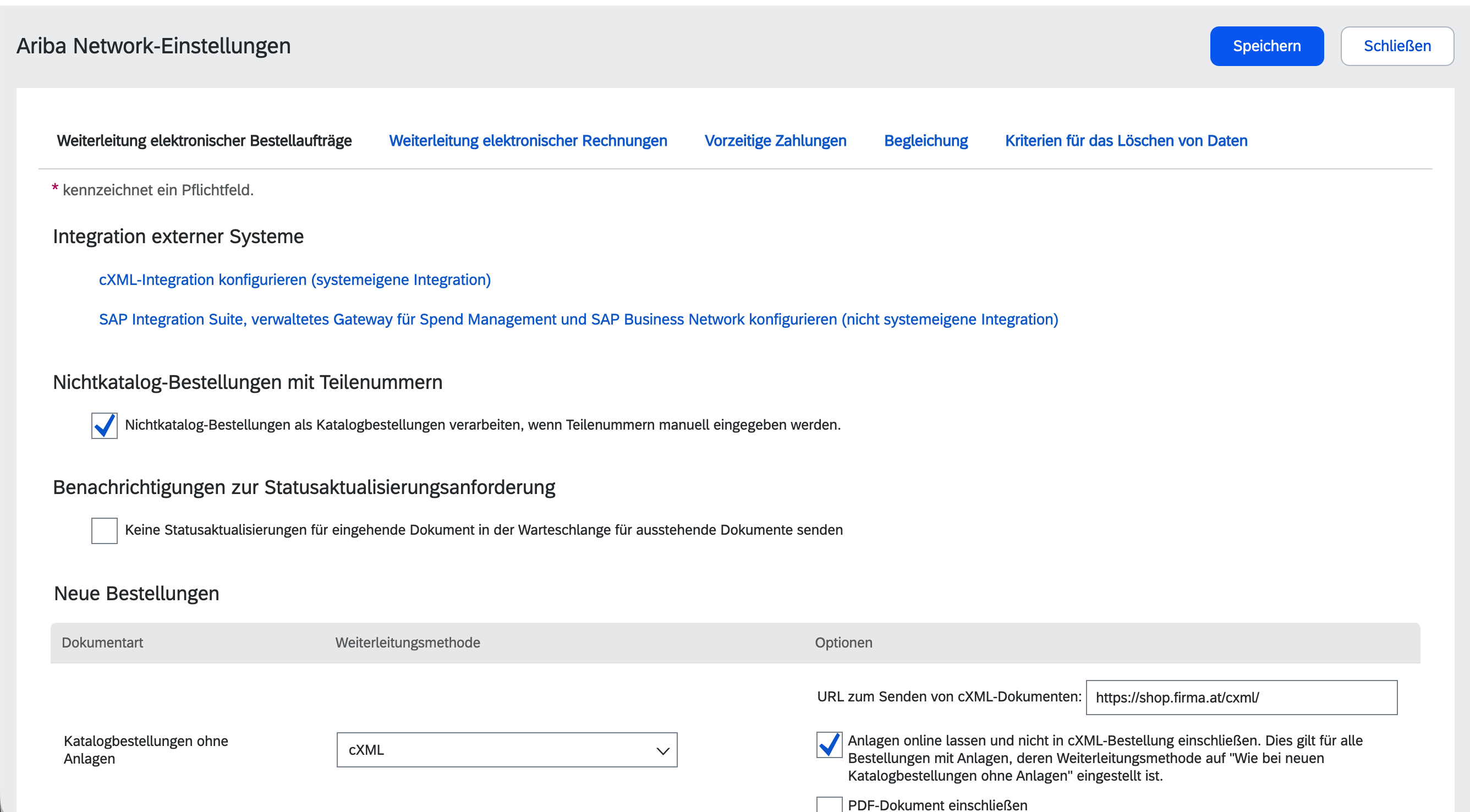Switch to Weiterleitung elektronischer Rechnungen tab
The width and height of the screenshot is (1470, 812).
coord(528,141)
